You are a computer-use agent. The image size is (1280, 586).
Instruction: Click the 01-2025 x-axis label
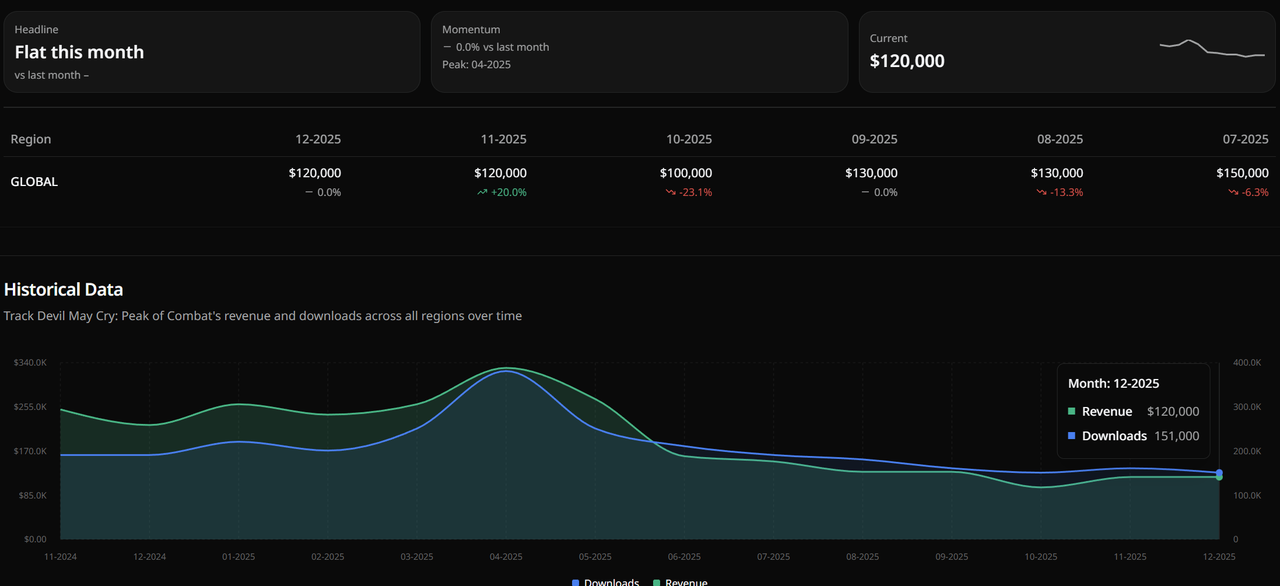pyautogui.click(x=239, y=556)
